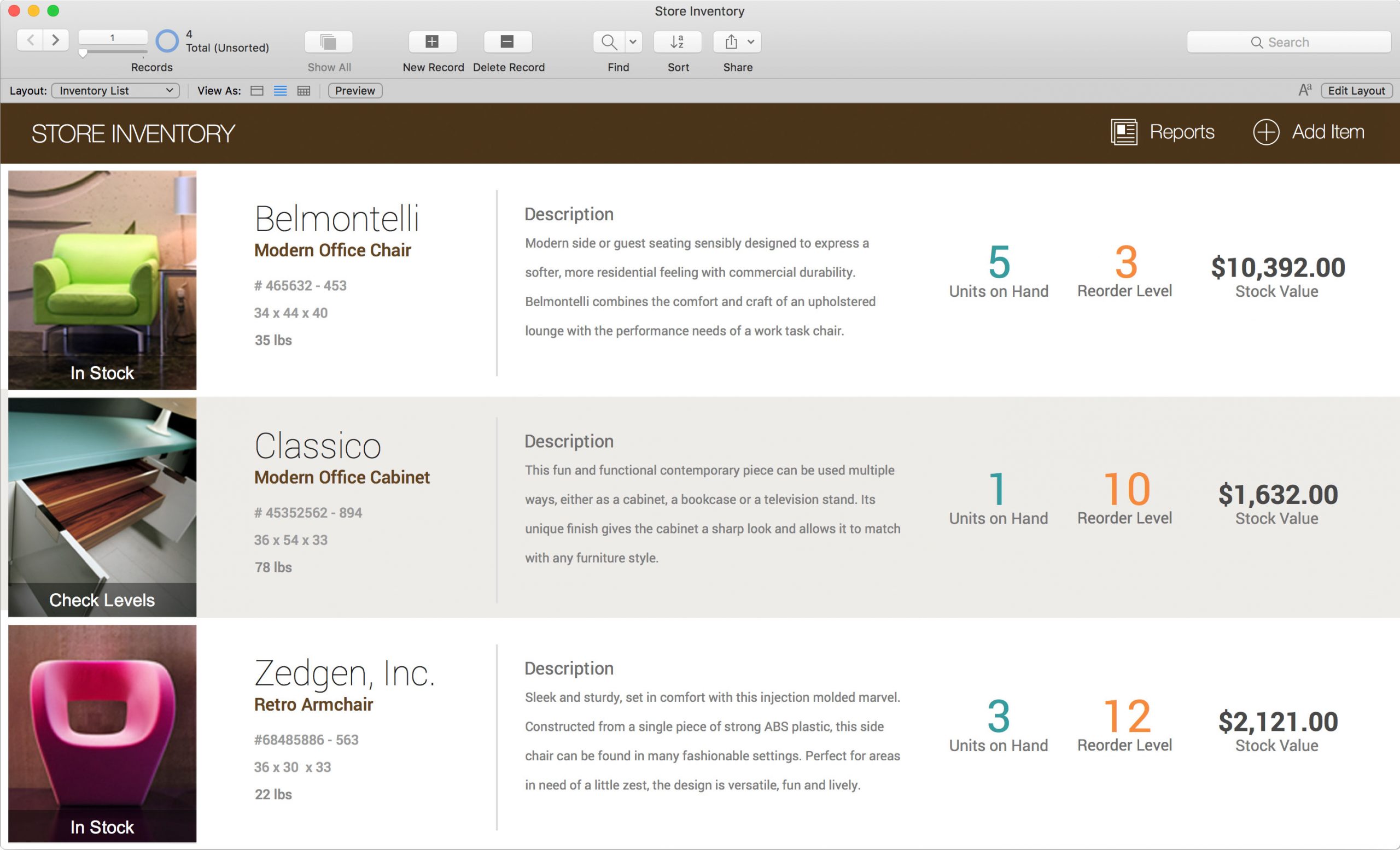Click the Sort records icon
The height and width of the screenshot is (850, 1400).
coord(677,42)
